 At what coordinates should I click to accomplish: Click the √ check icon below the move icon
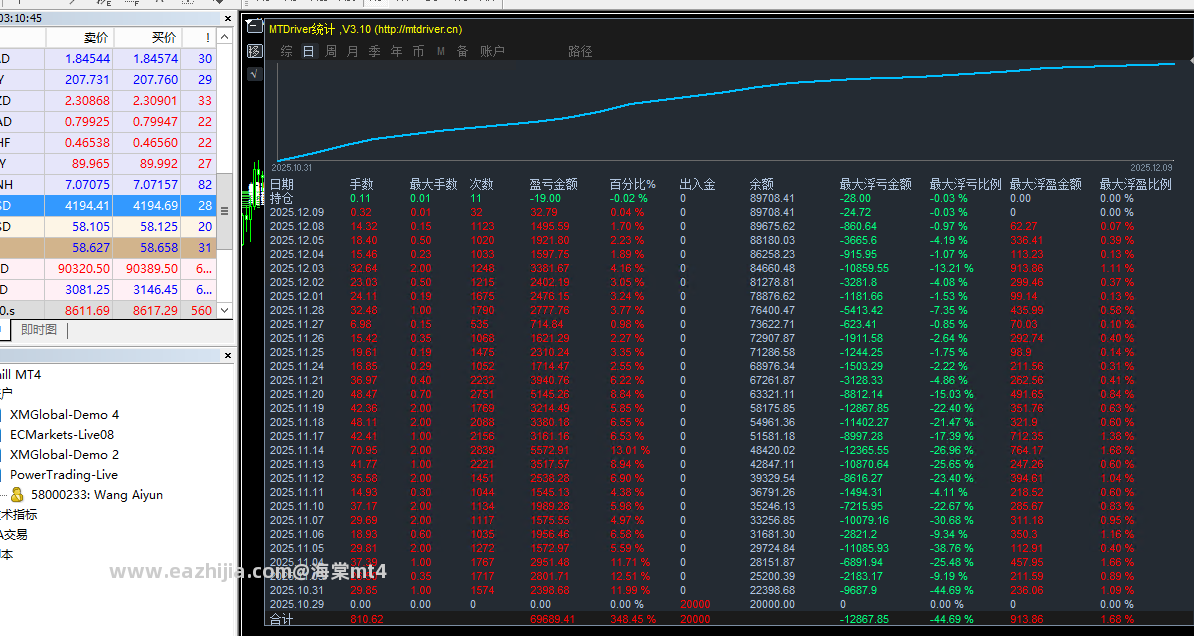255,74
